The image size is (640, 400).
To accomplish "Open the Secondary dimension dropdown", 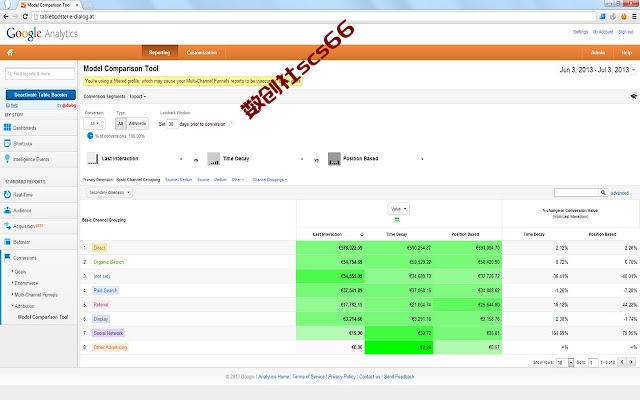I will click(109, 192).
